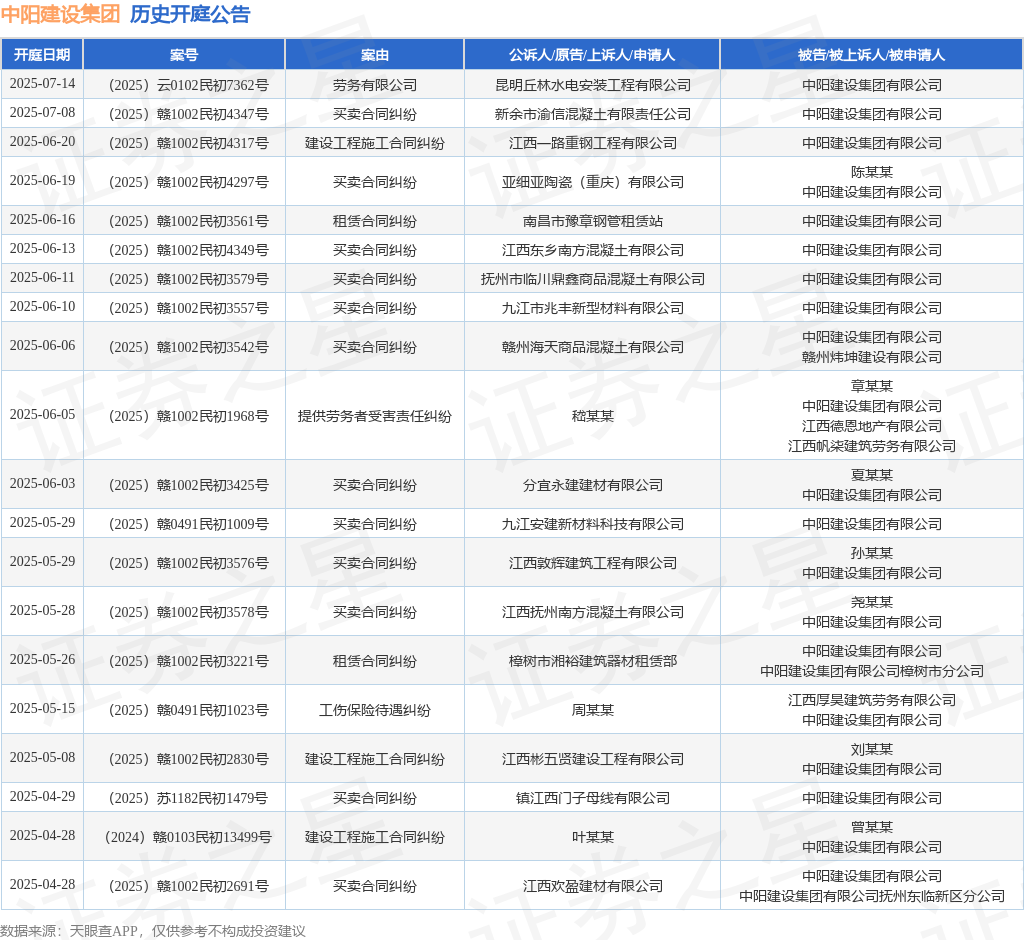The width and height of the screenshot is (1024, 940).
Task: Click date cell 2025-06-10
Action: pyautogui.click(x=42, y=306)
